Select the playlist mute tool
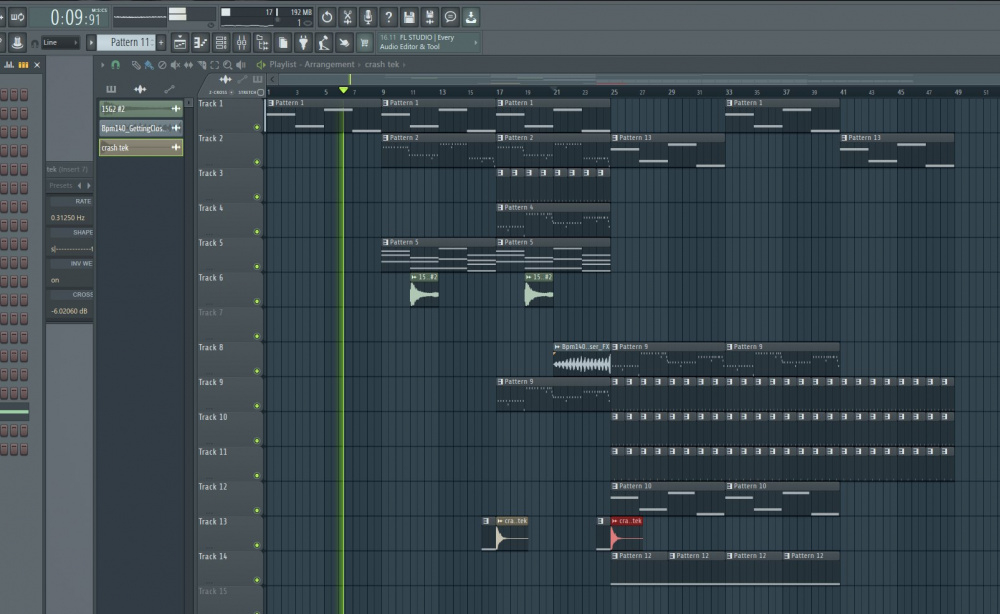This screenshot has width=1000, height=614. click(x=176, y=65)
